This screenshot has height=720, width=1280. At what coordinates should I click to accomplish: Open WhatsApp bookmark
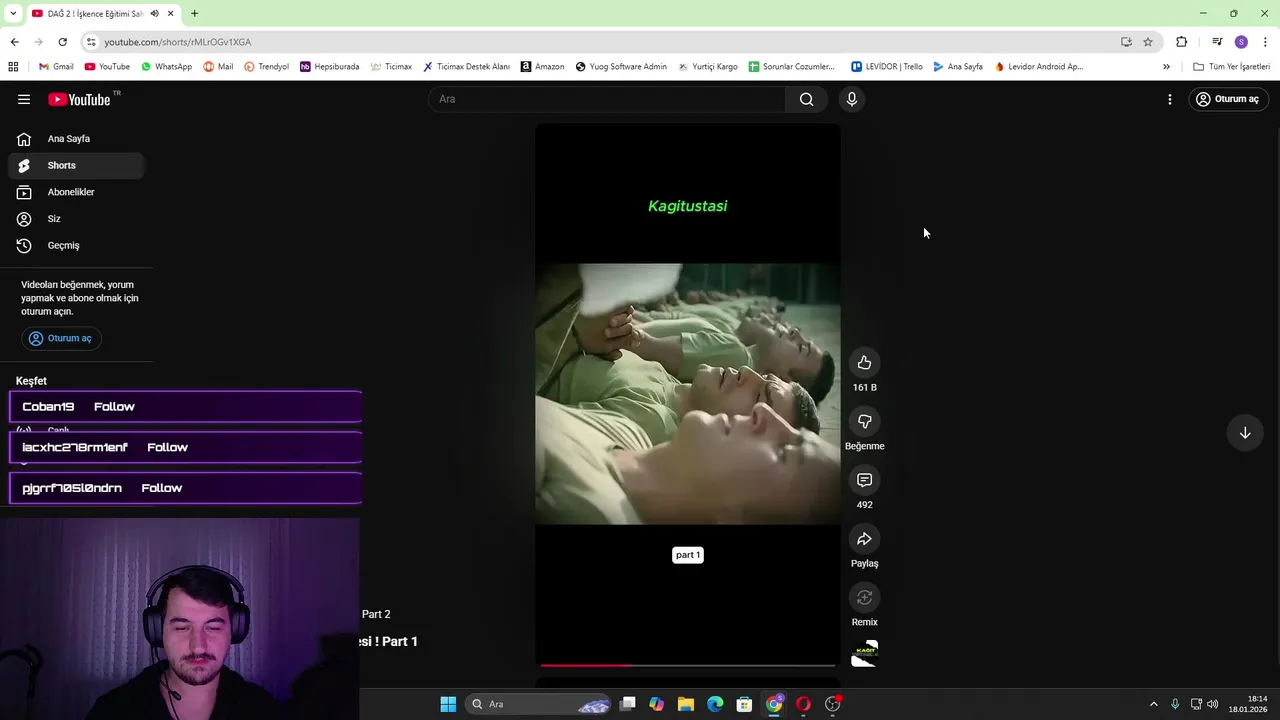(166, 67)
